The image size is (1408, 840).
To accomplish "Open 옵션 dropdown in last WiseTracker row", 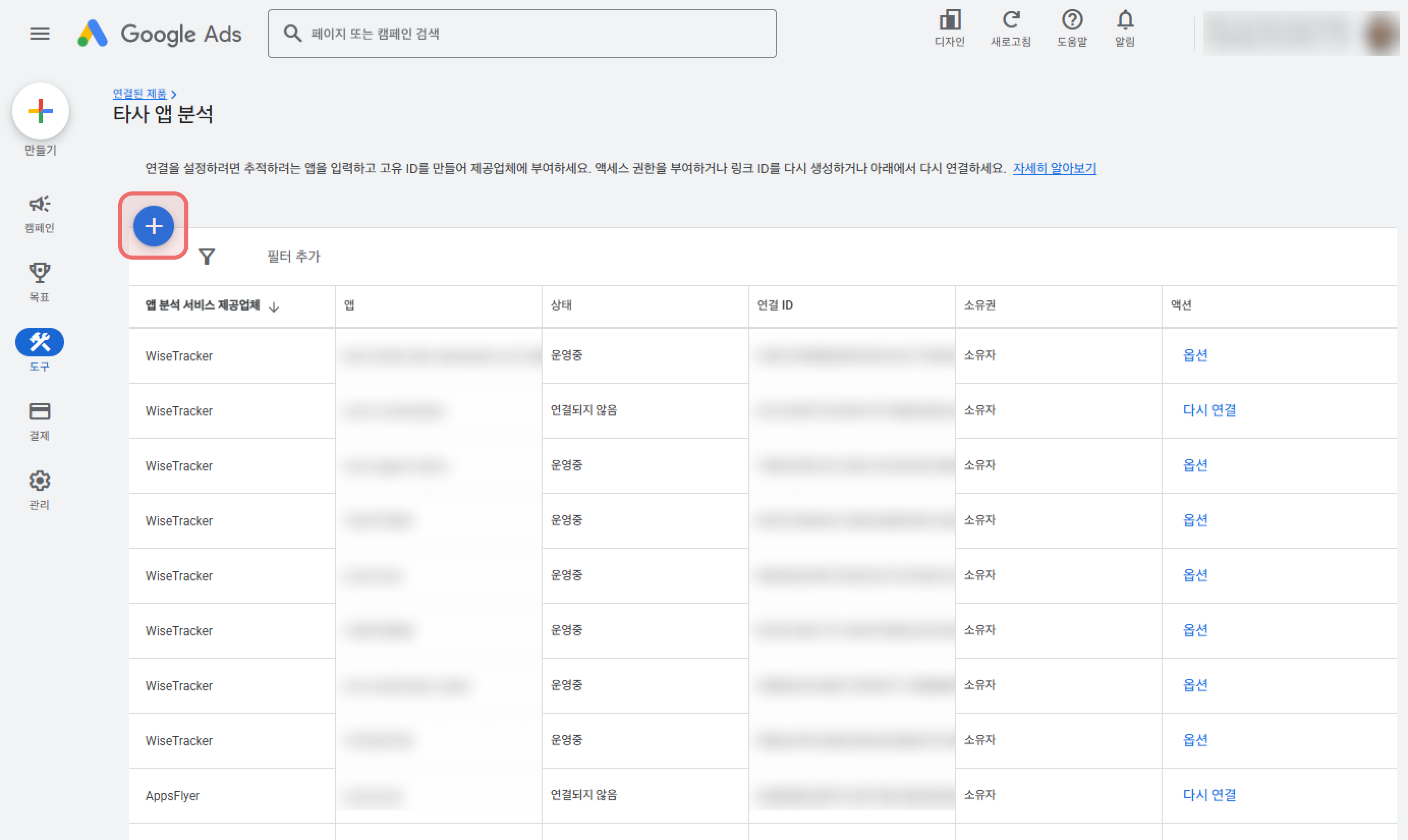I will coord(1195,740).
